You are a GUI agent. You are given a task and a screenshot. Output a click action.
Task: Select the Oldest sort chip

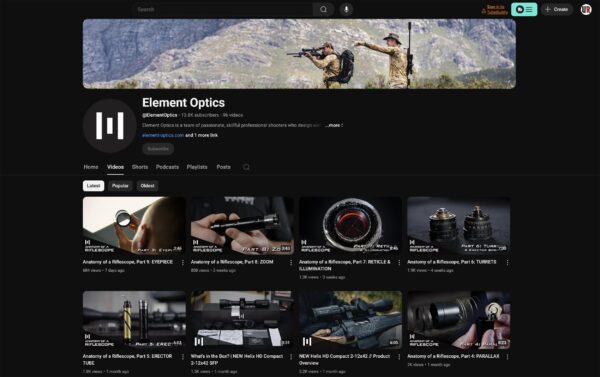click(x=147, y=186)
